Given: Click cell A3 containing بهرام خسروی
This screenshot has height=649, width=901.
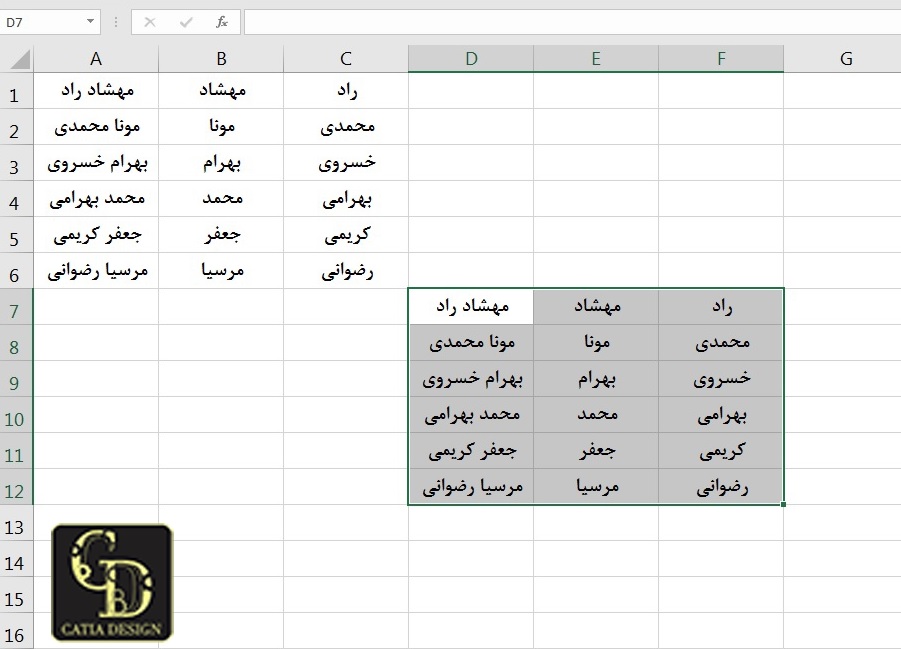Looking at the screenshot, I should pos(96,163).
